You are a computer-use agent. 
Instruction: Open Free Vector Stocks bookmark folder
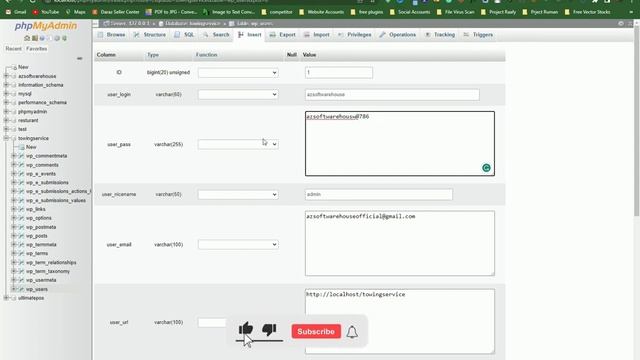tap(587, 12)
